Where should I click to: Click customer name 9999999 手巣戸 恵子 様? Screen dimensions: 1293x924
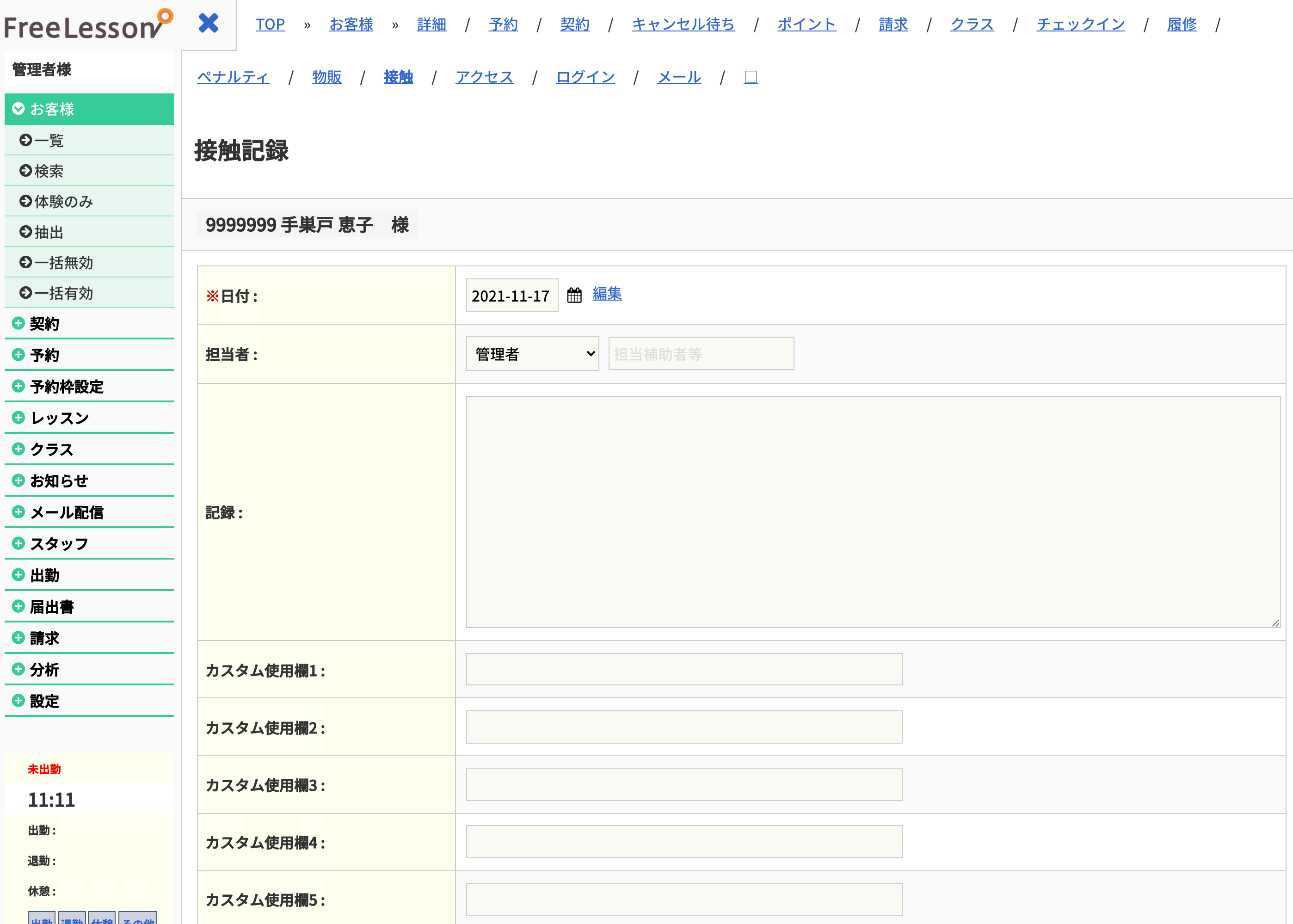click(307, 225)
